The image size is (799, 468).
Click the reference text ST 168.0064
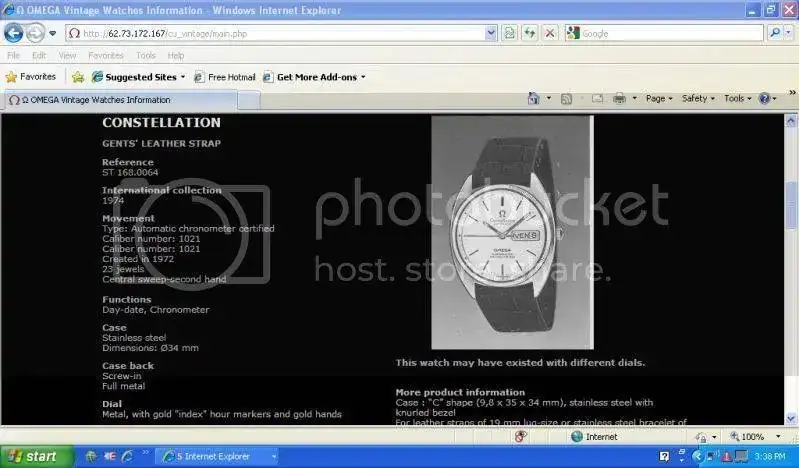[130, 172]
